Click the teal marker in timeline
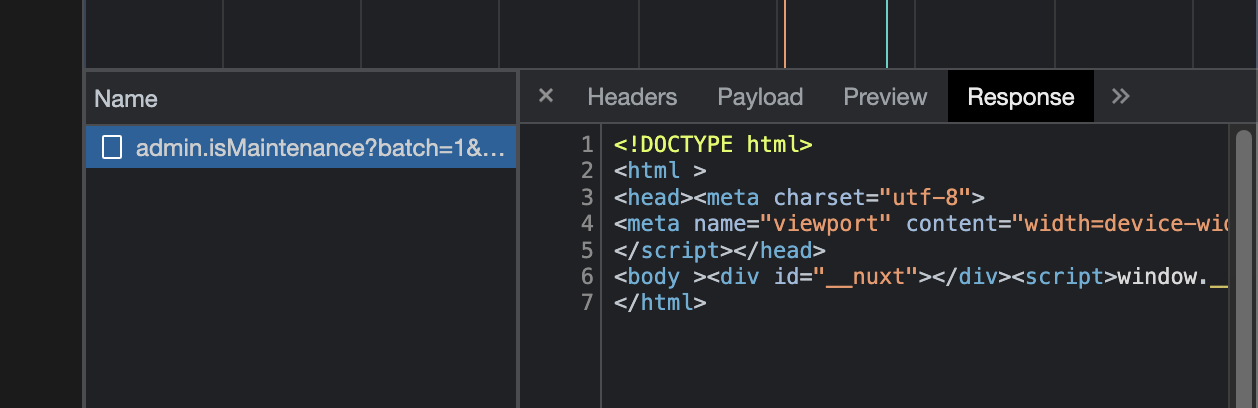This screenshot has height=408, width=1258. click(886, 33)
